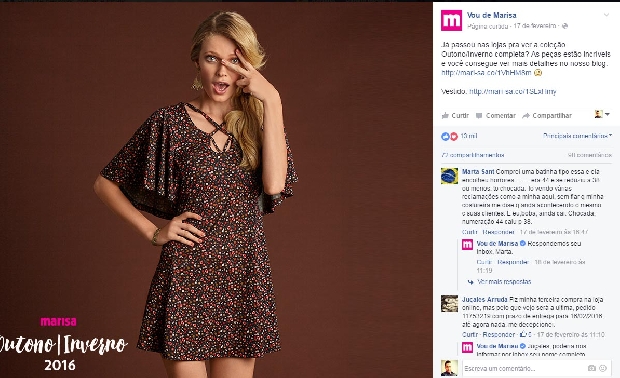Click the Marisa pink logo avatar
The width and height of the screenshot is (620, 378).
451,20
